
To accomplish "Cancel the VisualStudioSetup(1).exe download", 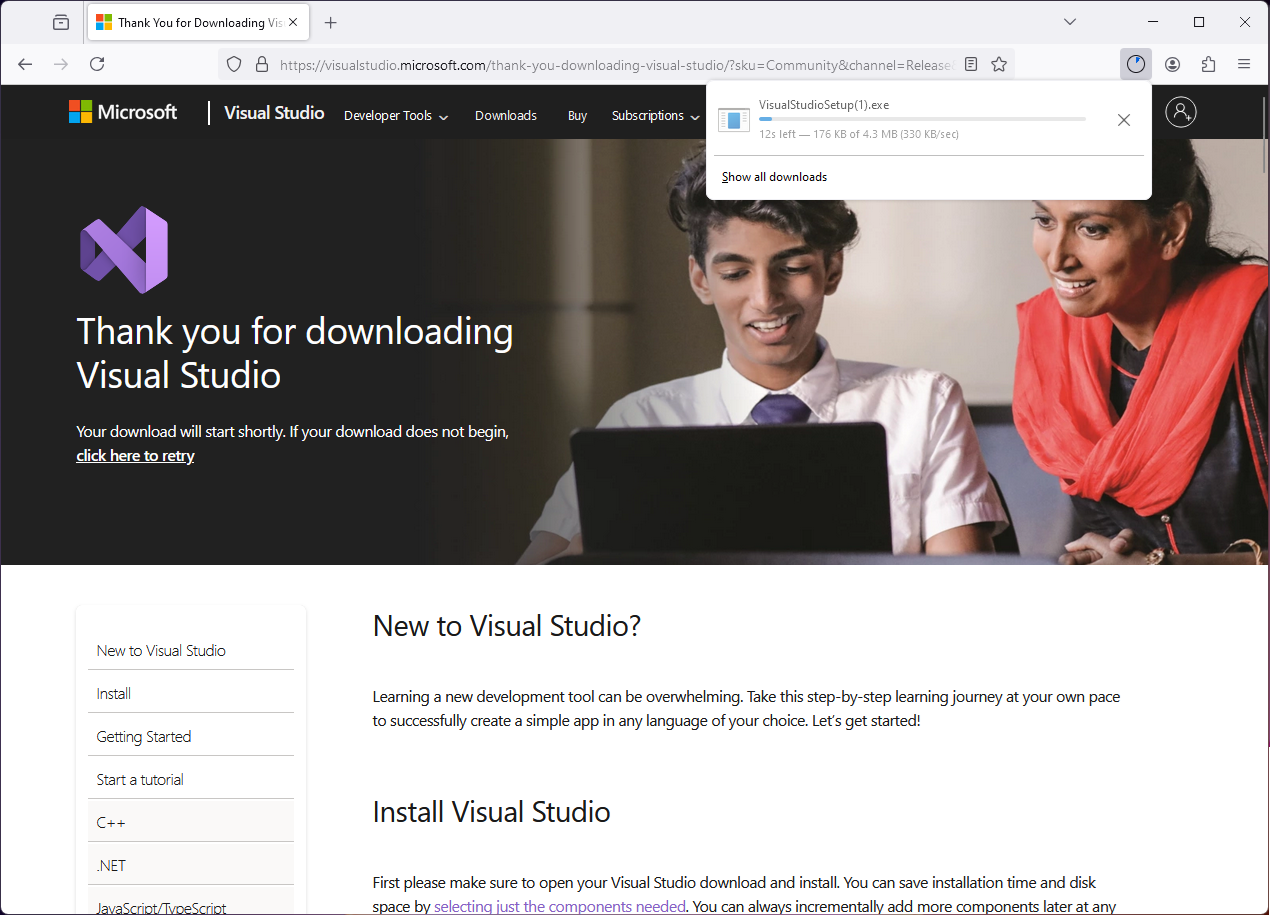I will click(1123, 120).
